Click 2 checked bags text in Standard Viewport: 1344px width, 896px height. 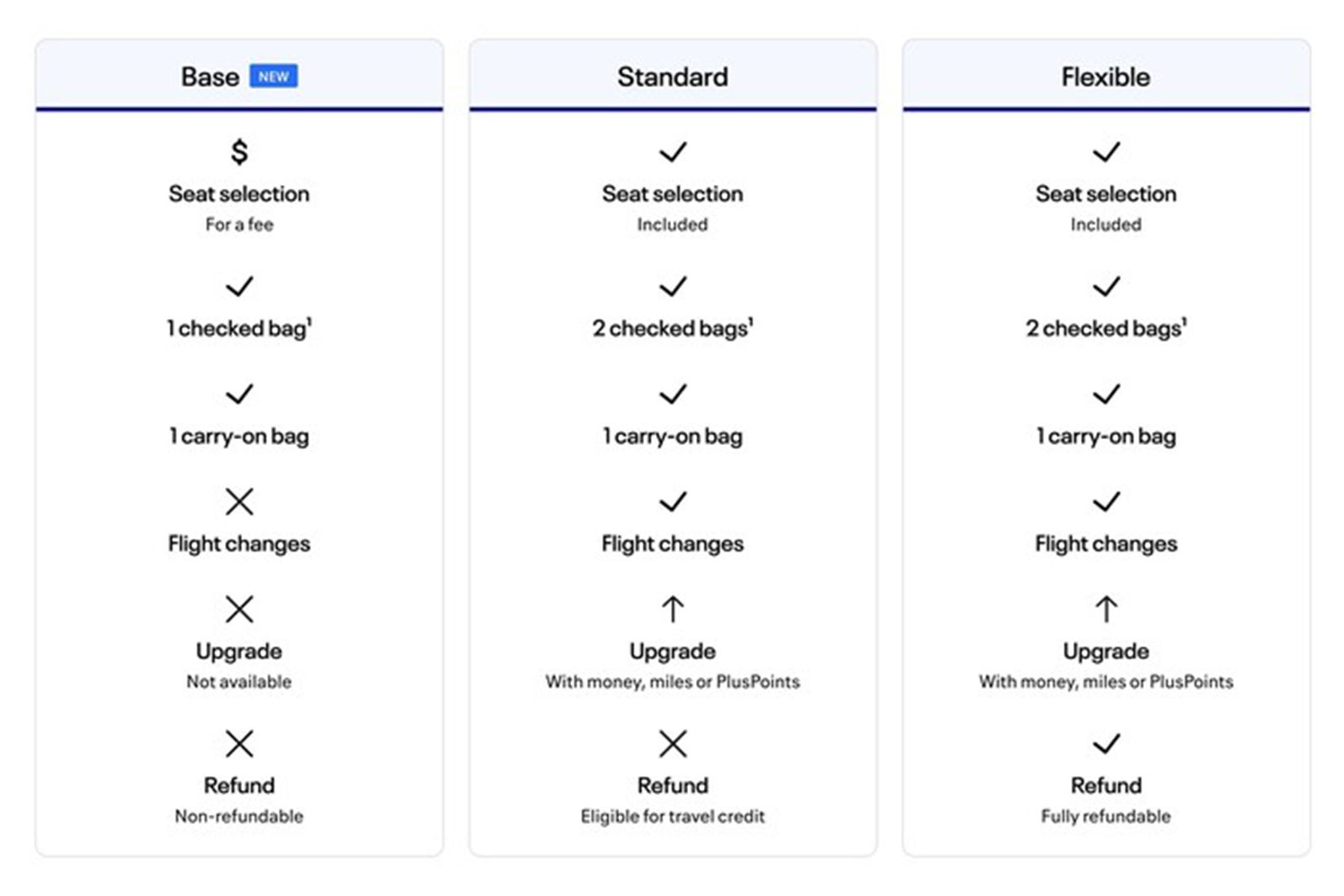pos(673,328)
